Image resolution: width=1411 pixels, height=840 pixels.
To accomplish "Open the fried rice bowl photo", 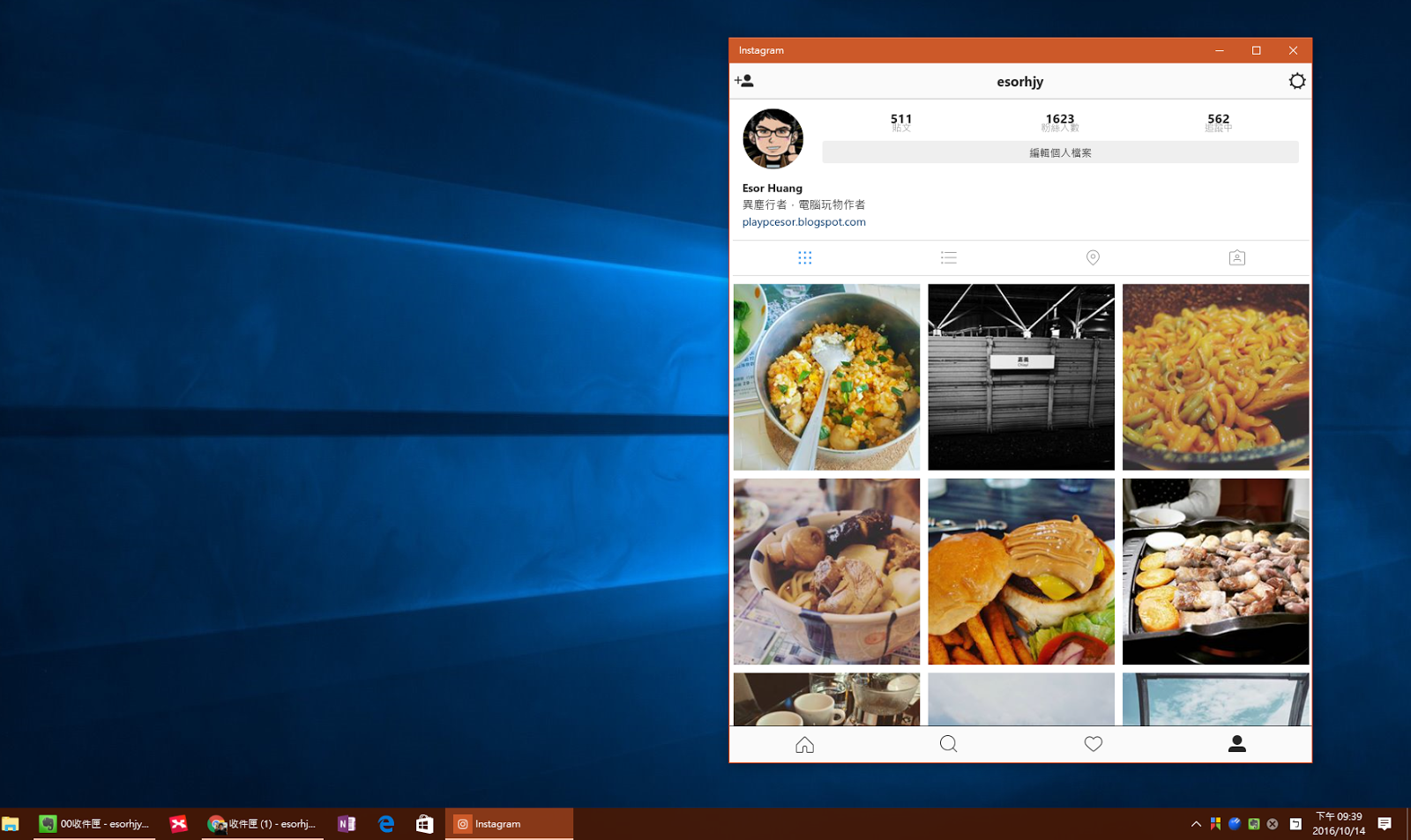I will coord(826,377).
